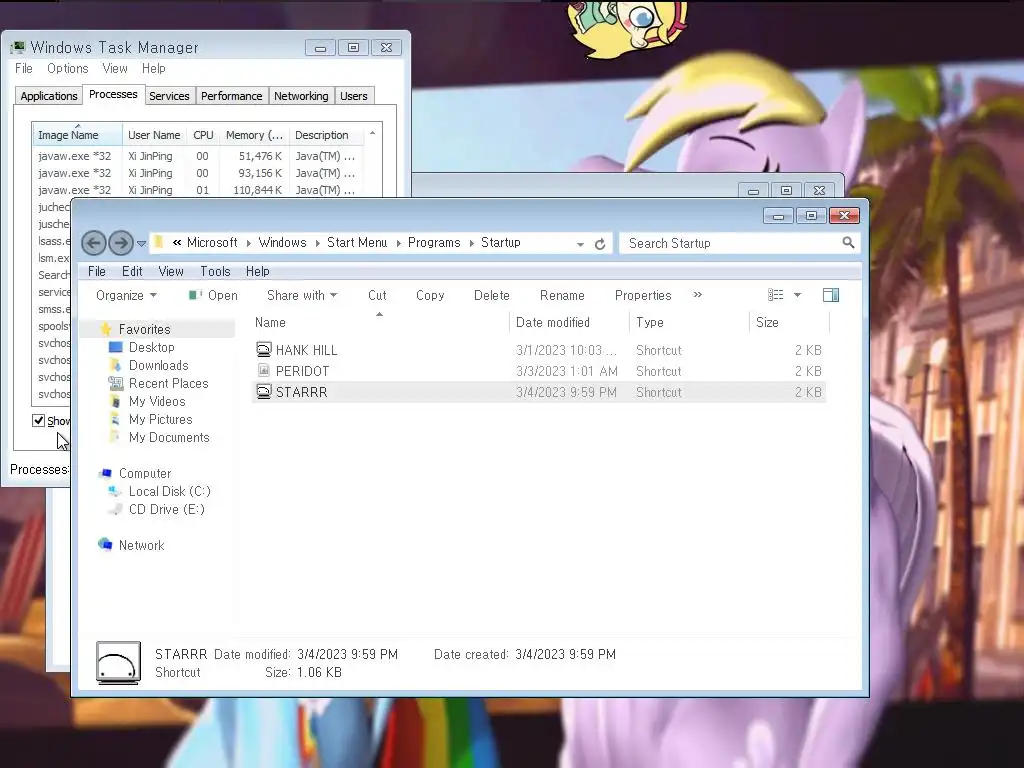1024x768 pixels.
Task: Click the Open toolbar button
Action: point(213,295)
